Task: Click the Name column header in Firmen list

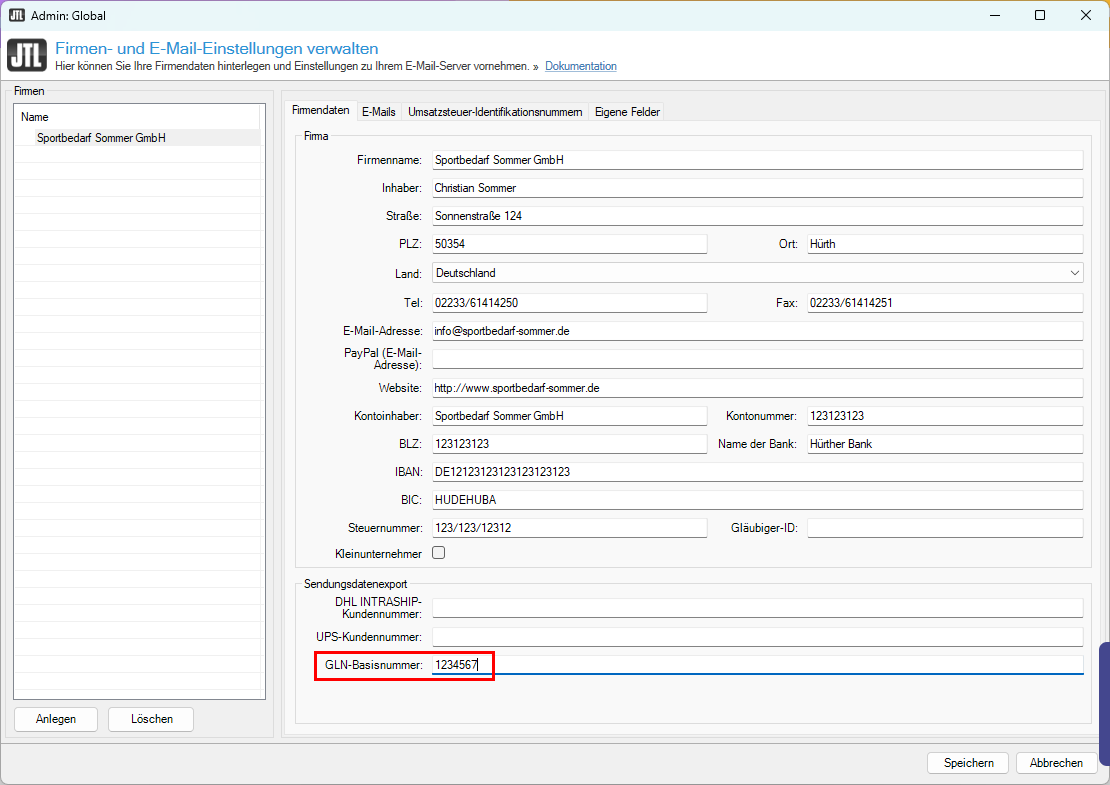Action: [139, 117]
